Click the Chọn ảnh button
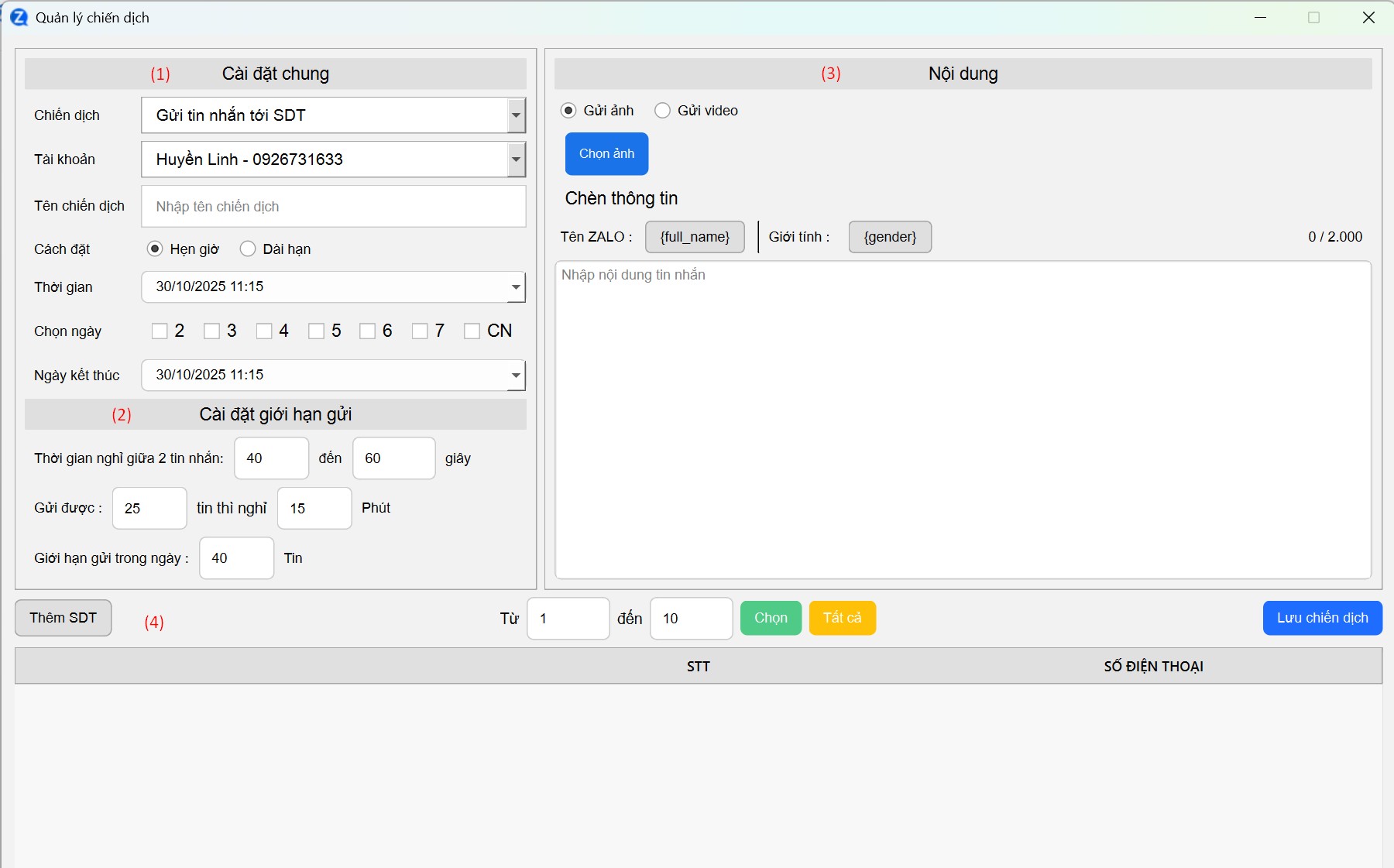Screen dimensions: 1394x868 click(606, 154)
